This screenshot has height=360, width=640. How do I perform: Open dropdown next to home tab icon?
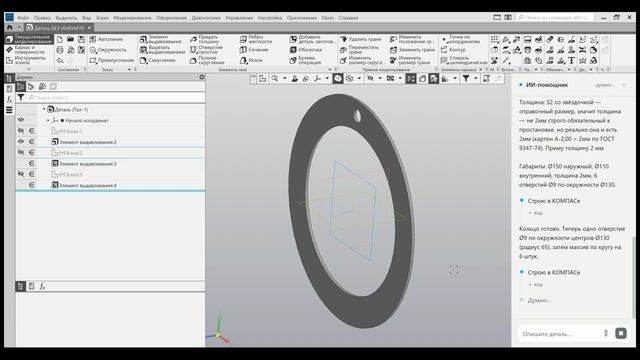(x=19, y=28)
